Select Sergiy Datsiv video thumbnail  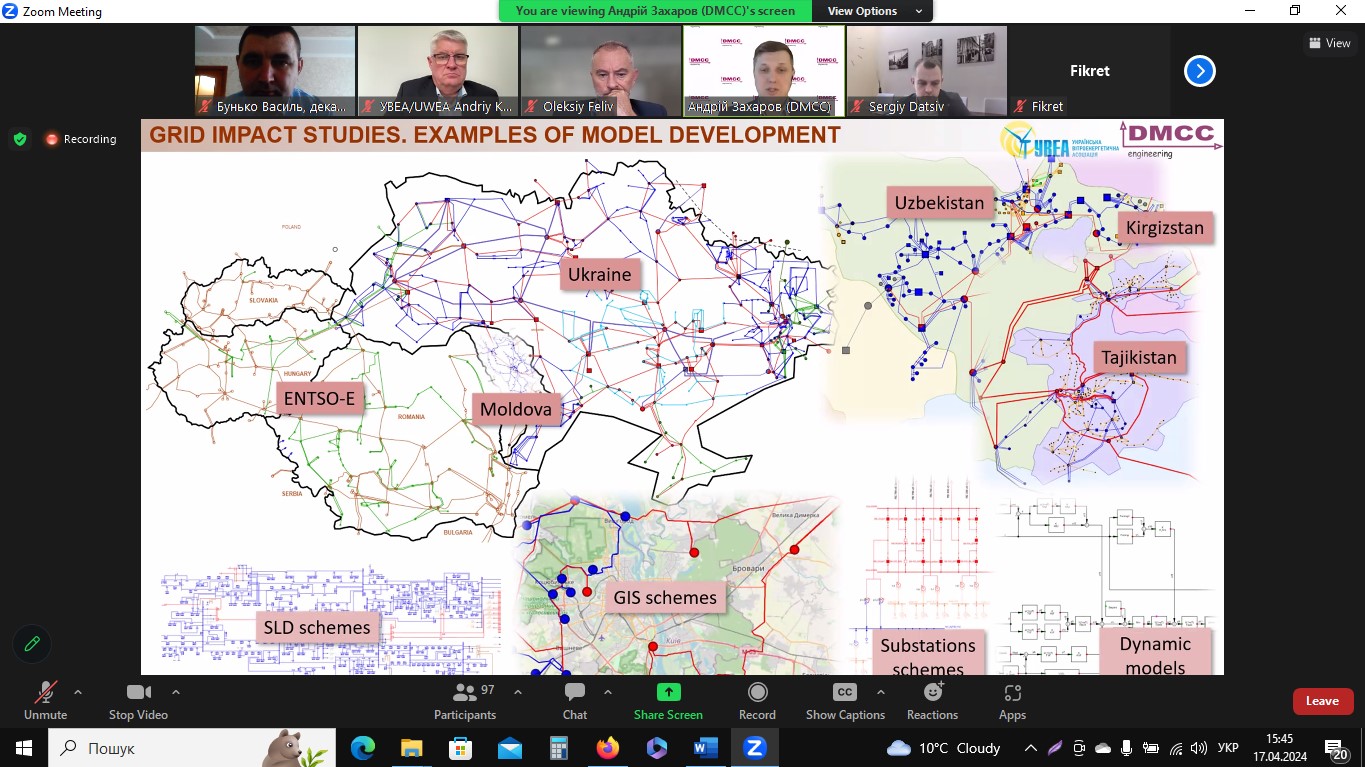click(x=927, y=71)
